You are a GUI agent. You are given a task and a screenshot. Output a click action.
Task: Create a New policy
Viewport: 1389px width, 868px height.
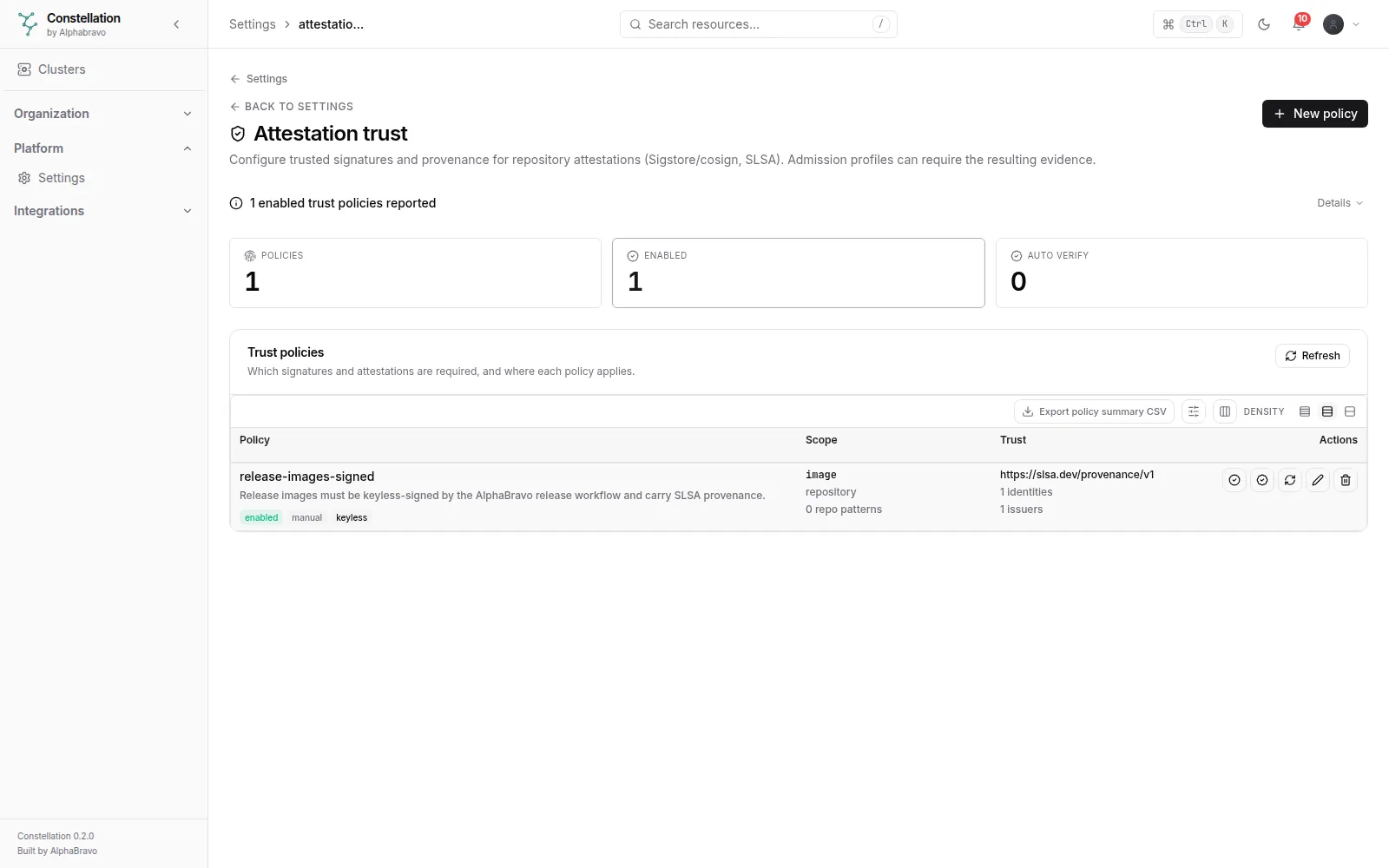[1315, 114]
